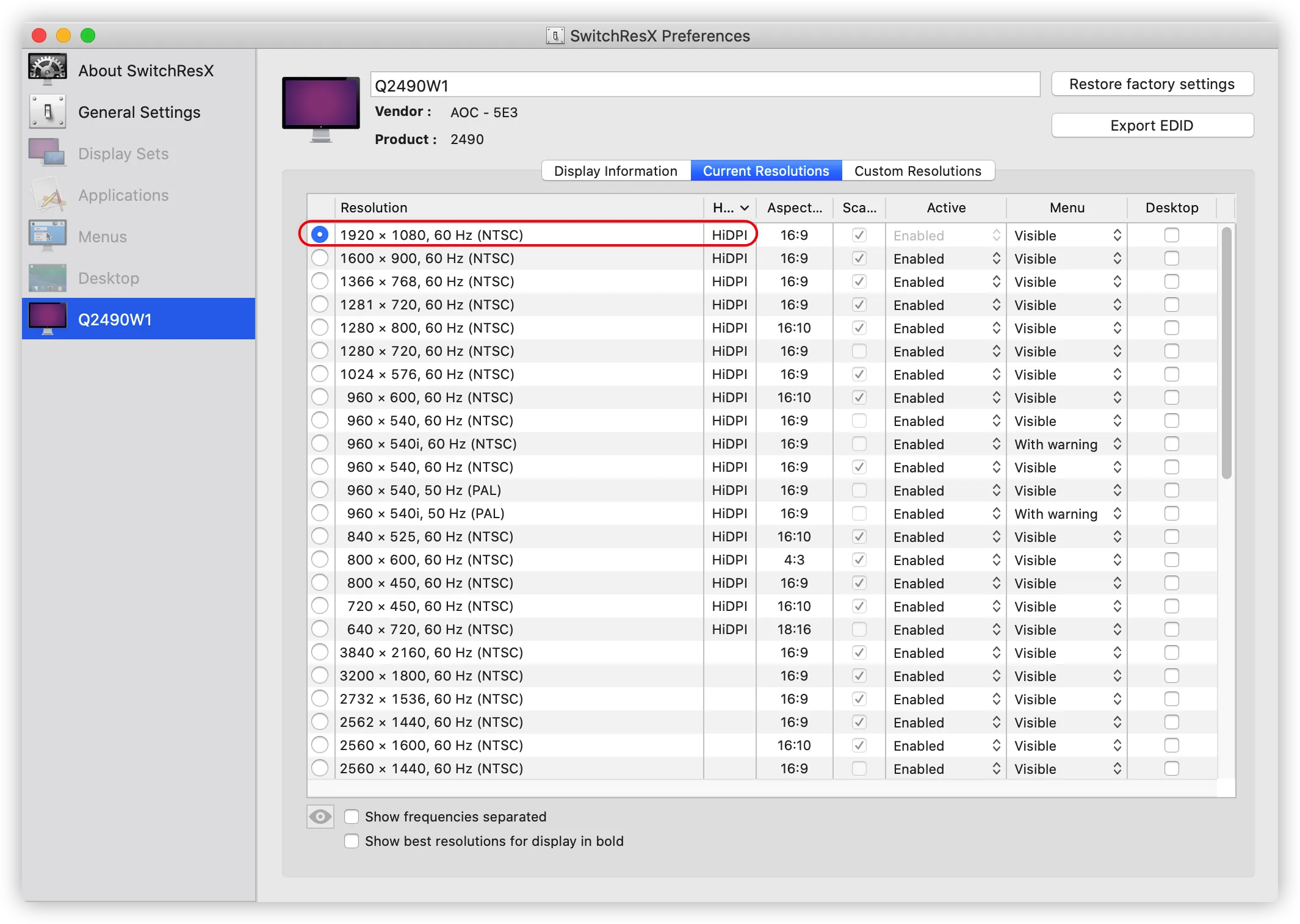Viewport: 1300px width, 924px height.
Task: Click Restore factory settings button
Action: click(x=1152, y=84)
